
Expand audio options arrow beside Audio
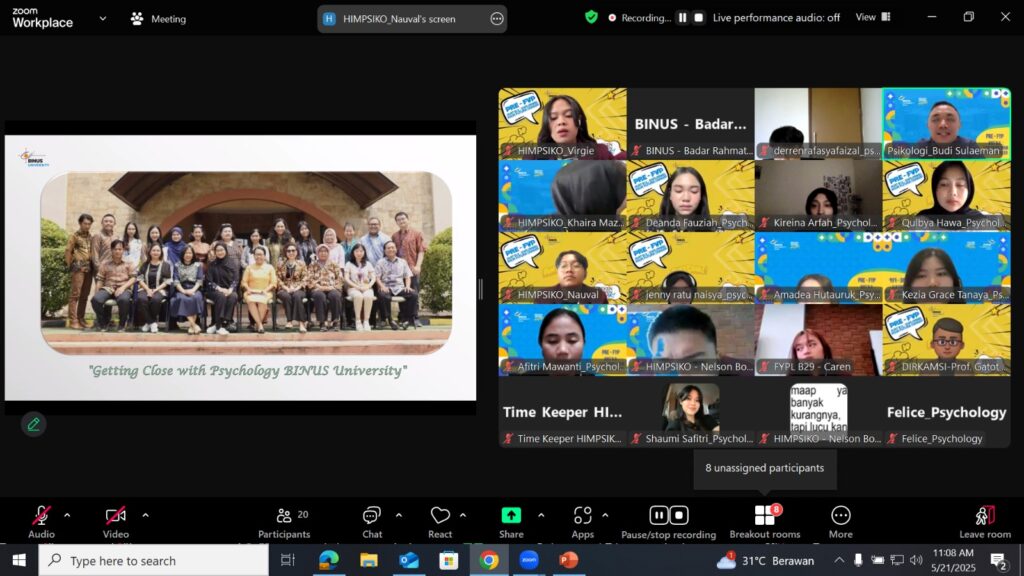tap(67, 515)
